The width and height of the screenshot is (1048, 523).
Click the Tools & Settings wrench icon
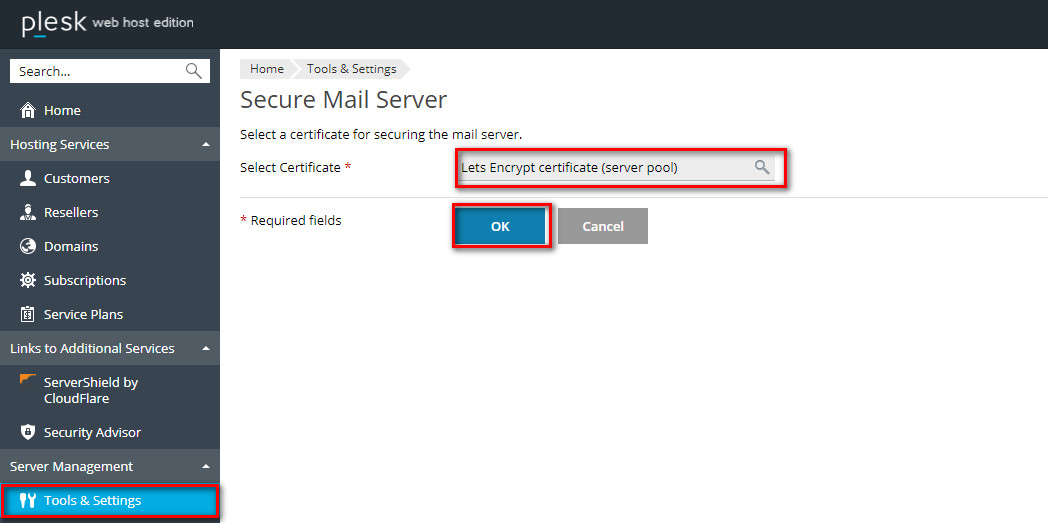click(x=27, y=501)
